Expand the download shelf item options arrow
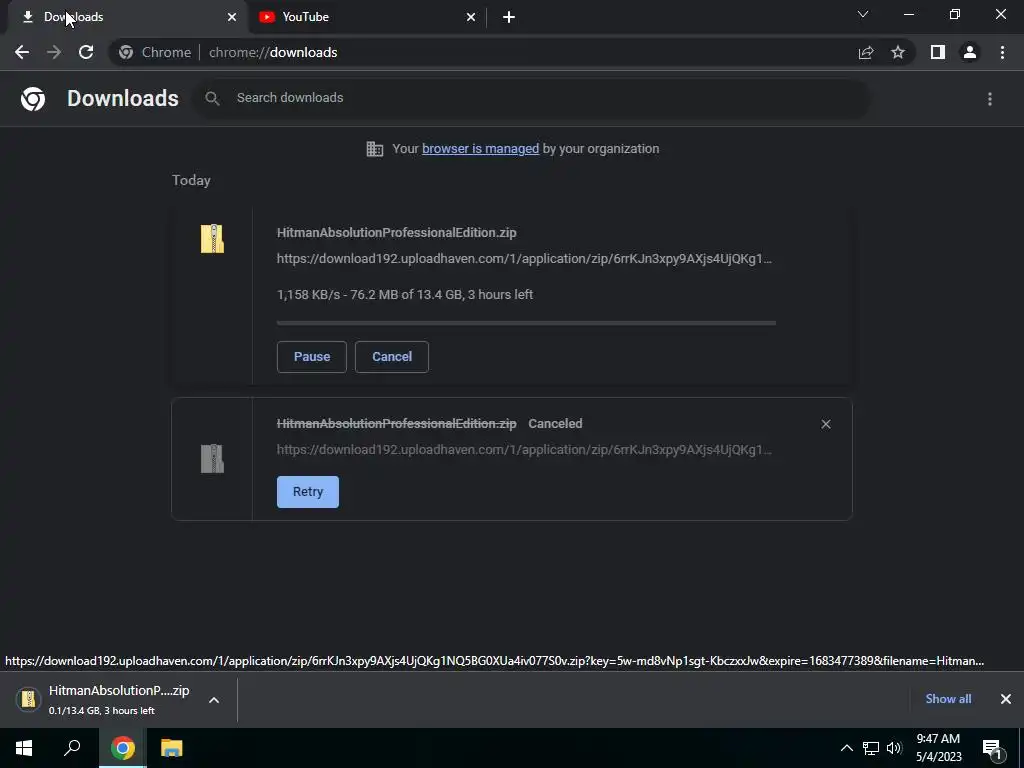1024x768 pixels. (214, 700)
